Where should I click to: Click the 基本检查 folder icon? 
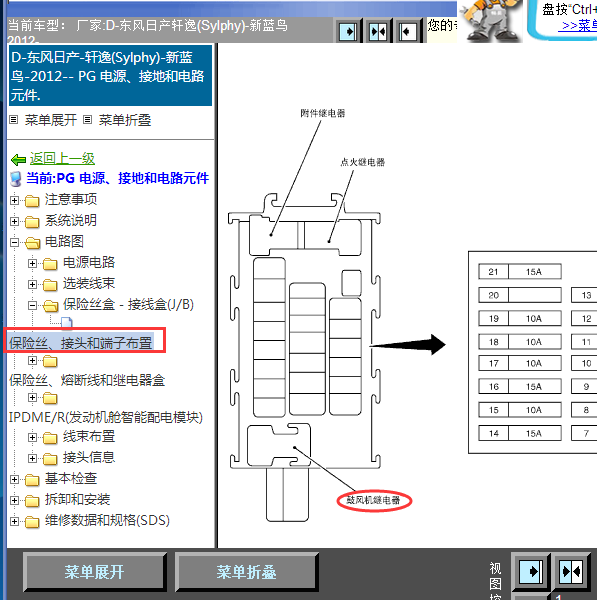tap(32, 479)
